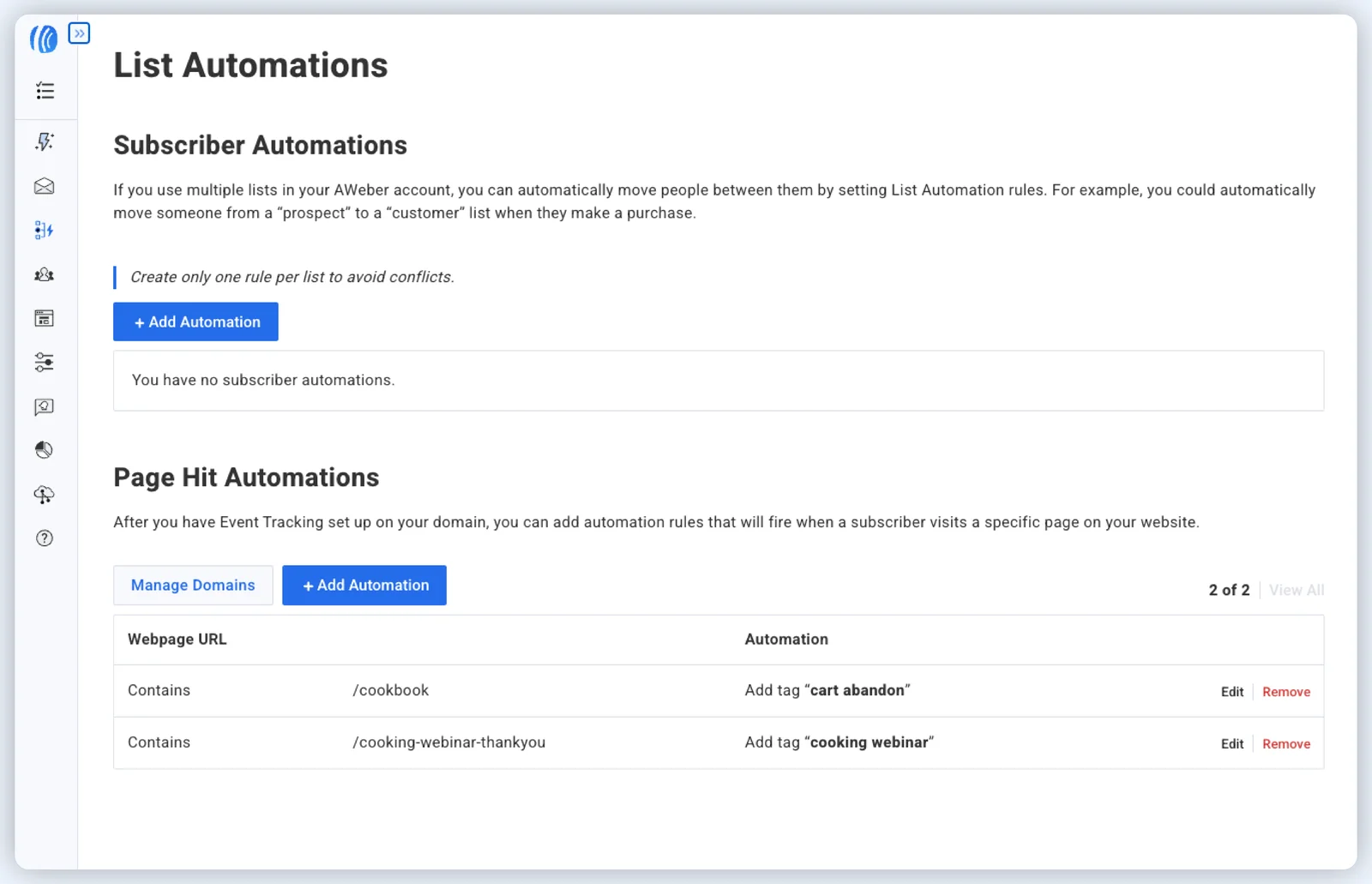Click the Page Hit Automations heading
Image resolution: width=1372 pixels, height=884 pixels.
point(246,478)
